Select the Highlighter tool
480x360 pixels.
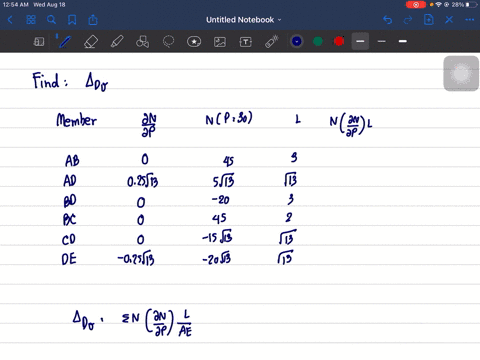117,42
